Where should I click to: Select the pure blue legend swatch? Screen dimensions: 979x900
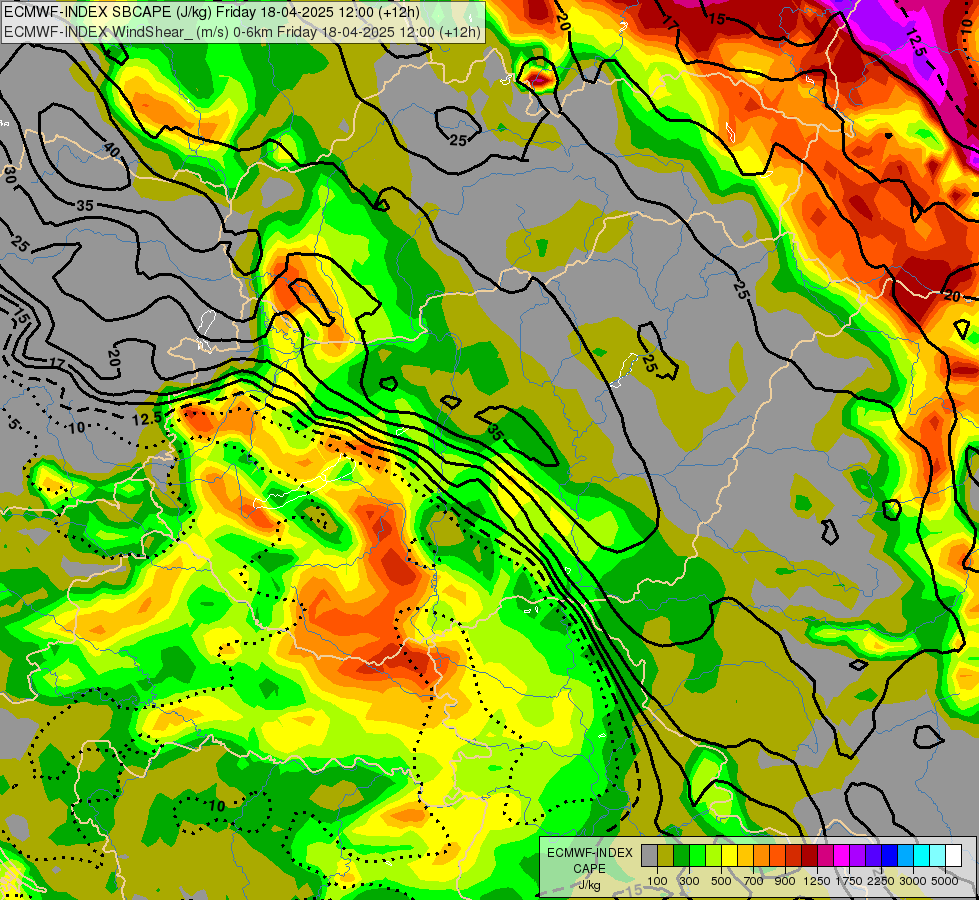[889, 856]
